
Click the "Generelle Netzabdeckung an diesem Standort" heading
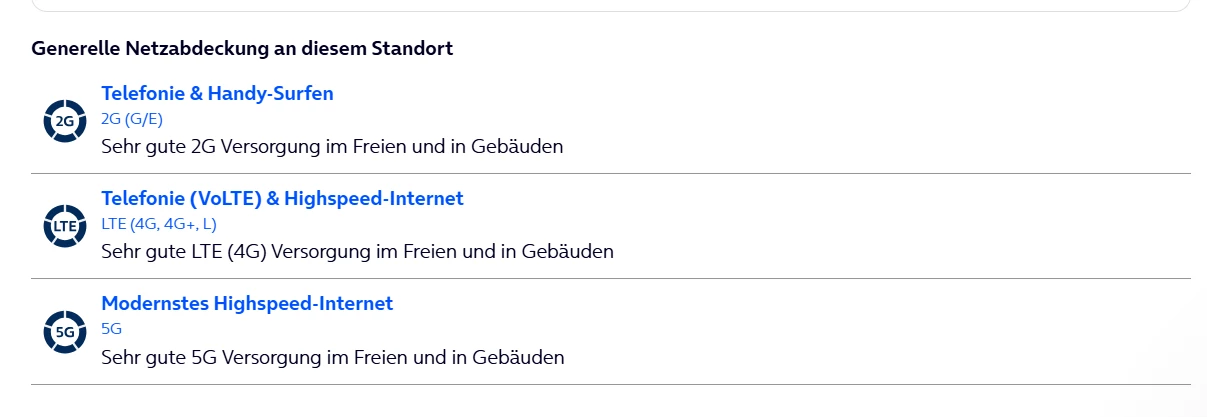pyautogui.click(x=242, y=48)
